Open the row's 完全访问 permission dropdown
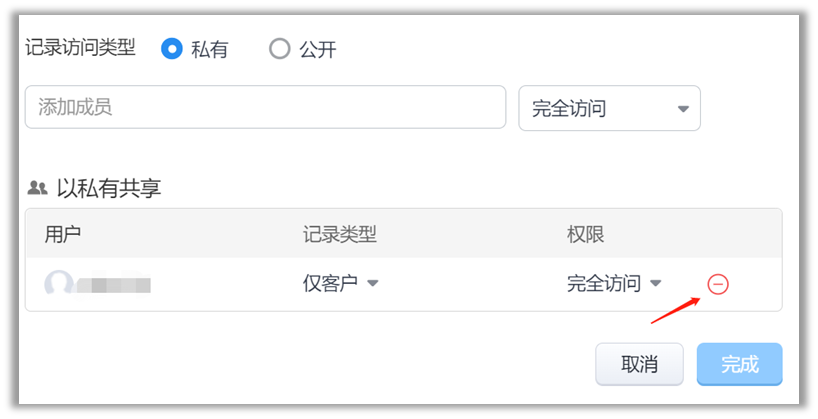 pos(614,283)
